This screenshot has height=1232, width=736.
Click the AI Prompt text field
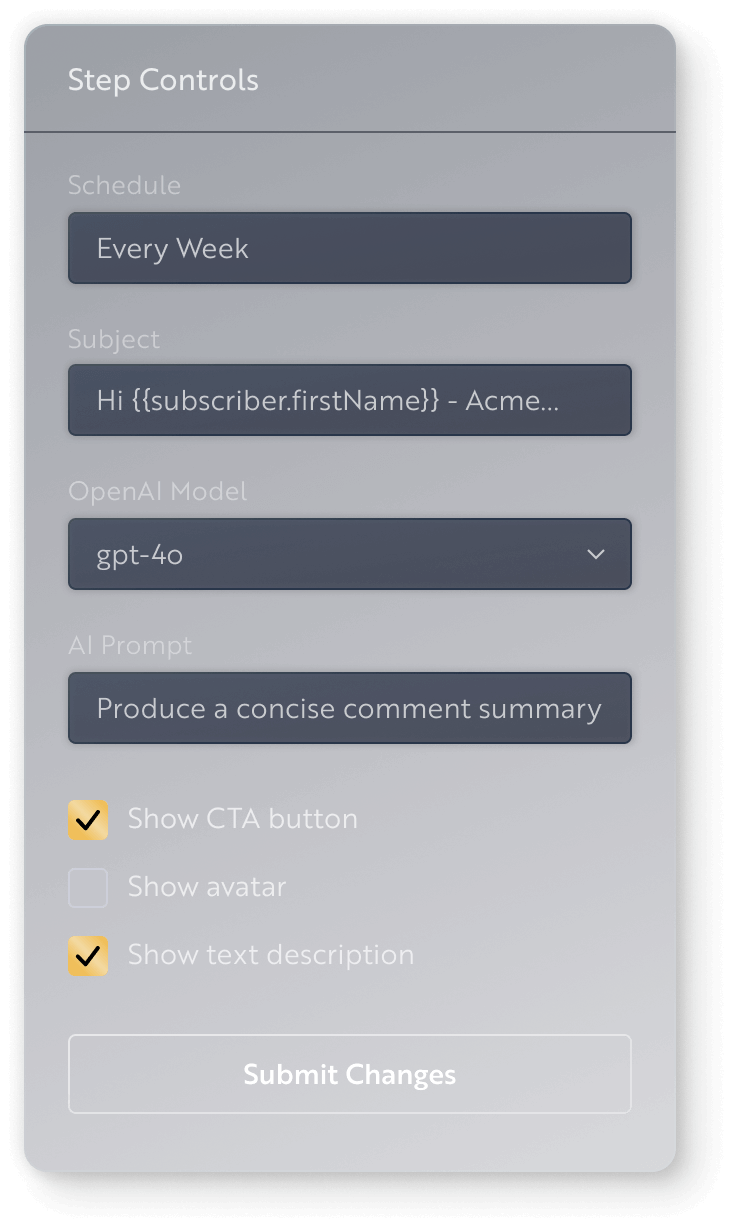point(350,708)
